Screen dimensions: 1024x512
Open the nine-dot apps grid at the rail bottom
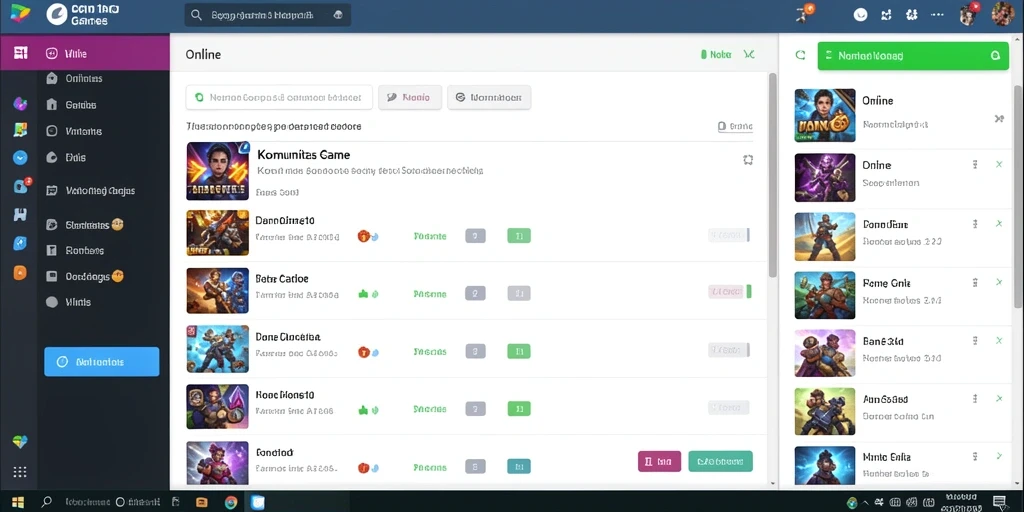point(20,472)
